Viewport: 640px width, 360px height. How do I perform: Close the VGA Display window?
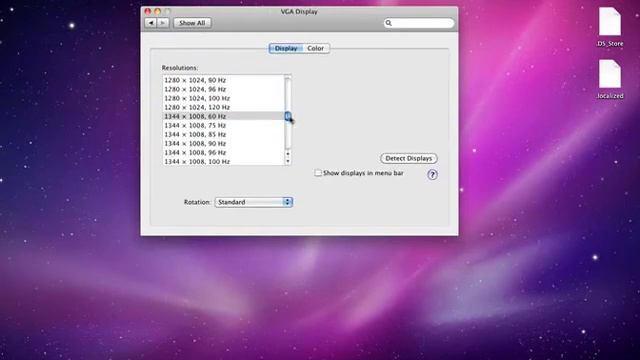[148, 11]
